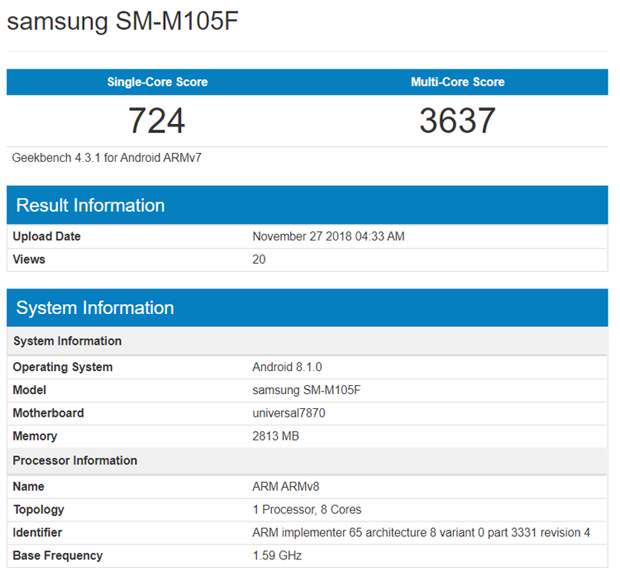Click the samsung SM-M105F page title

tap(123, 21)
